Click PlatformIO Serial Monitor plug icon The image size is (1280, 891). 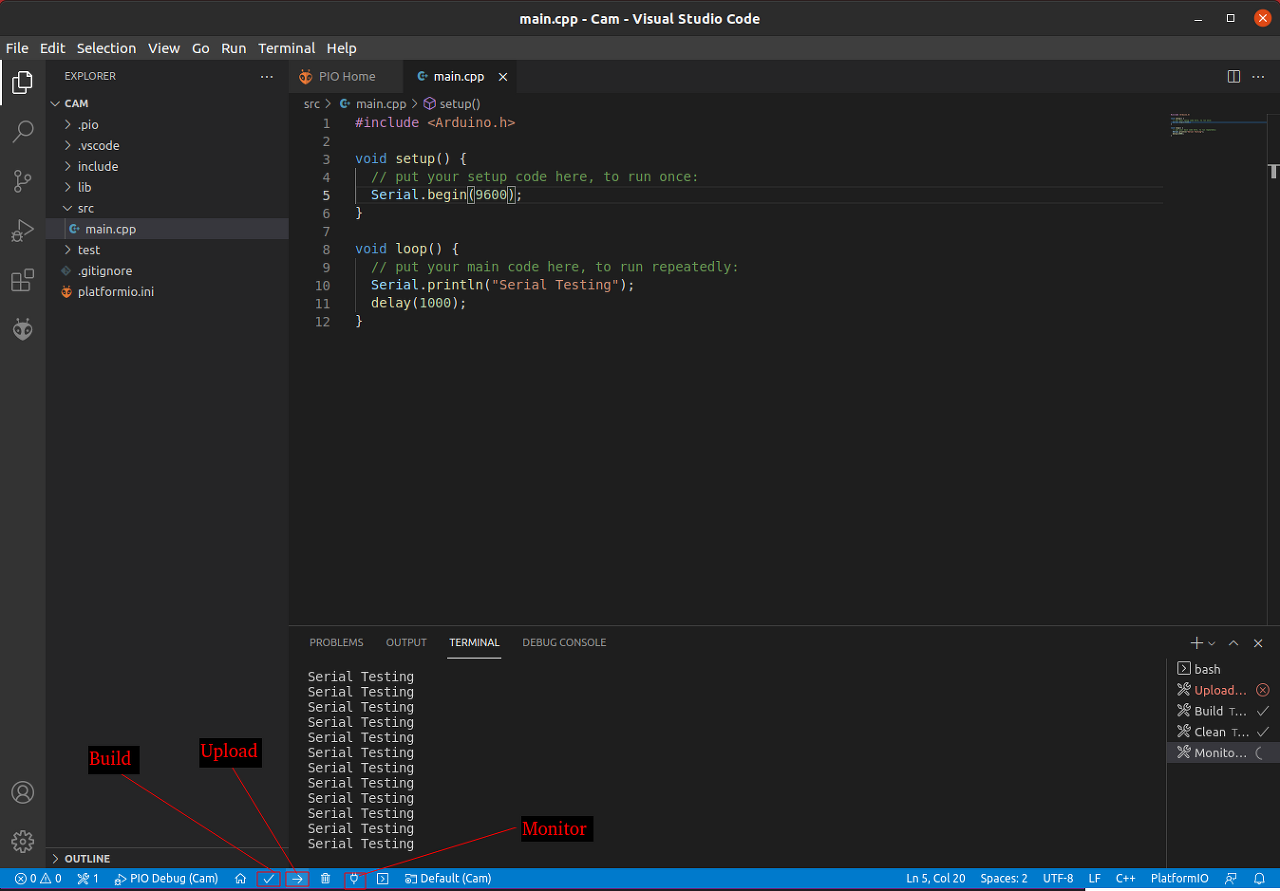[353, 879]
